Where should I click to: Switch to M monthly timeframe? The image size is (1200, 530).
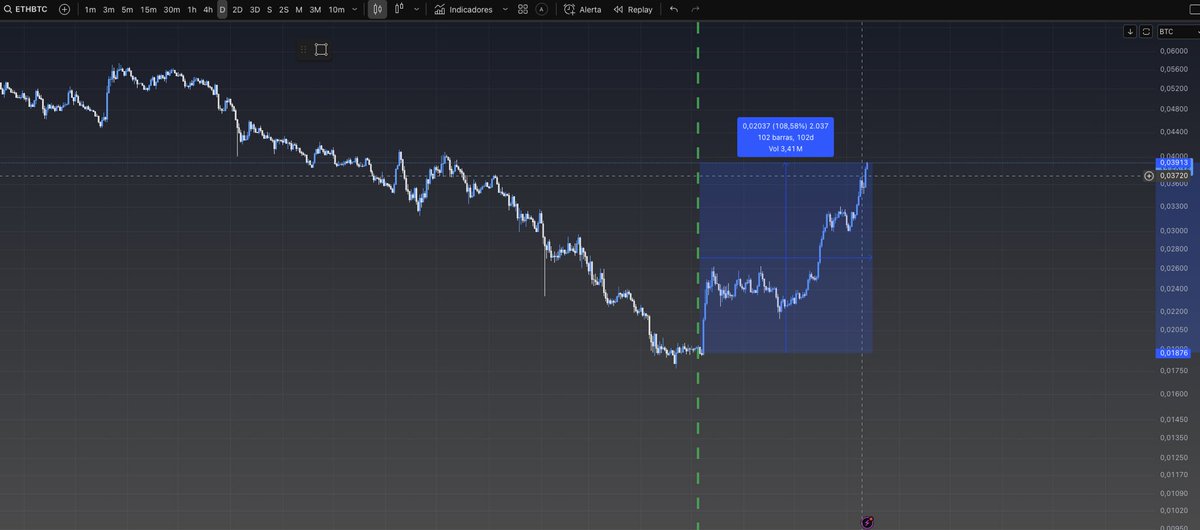(298, 9)
